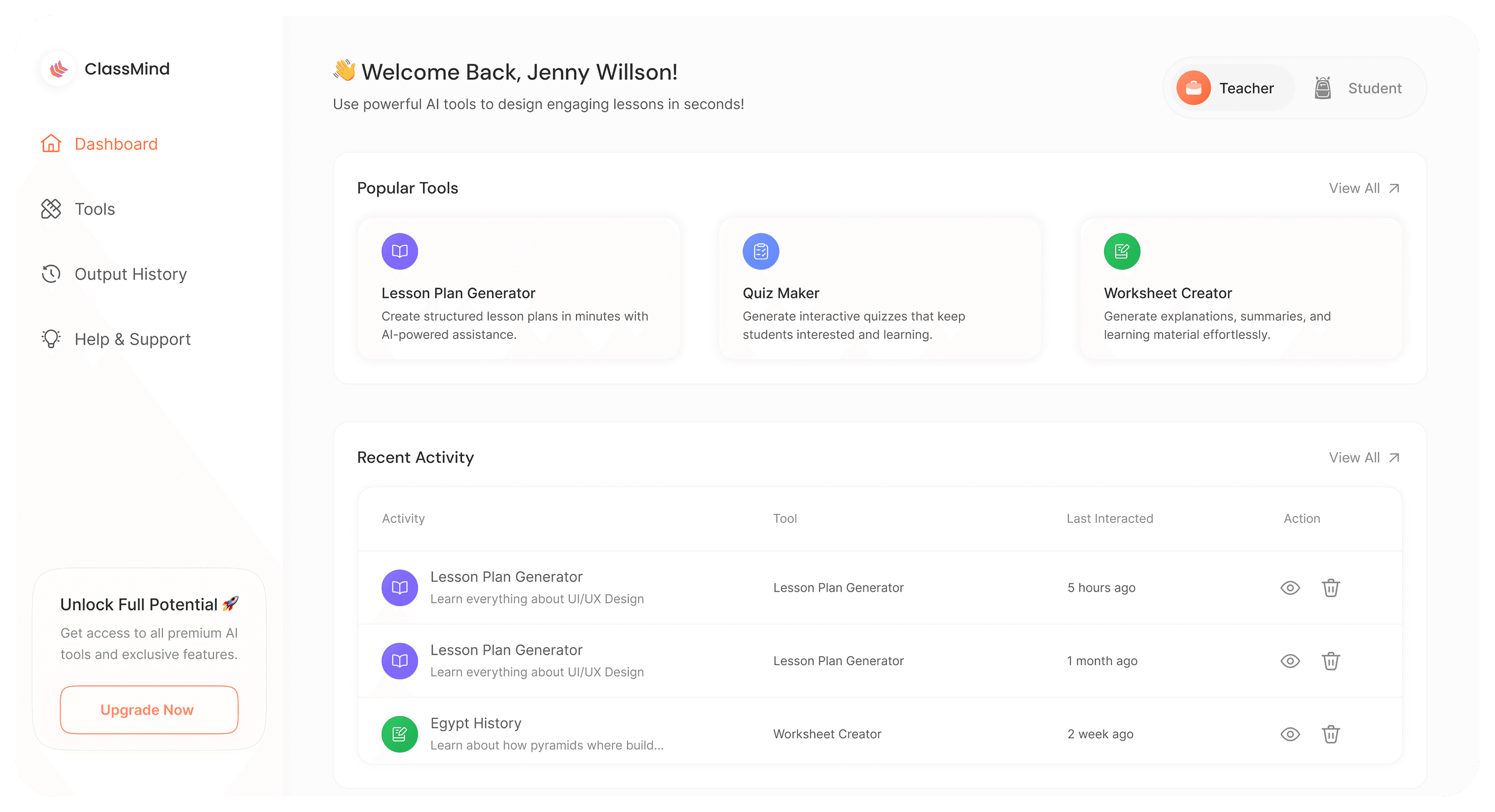Screen dimensions: 1495x812
Task: View the 5-hours-ago Lesson Plan activity
Action: (1290, 587)
